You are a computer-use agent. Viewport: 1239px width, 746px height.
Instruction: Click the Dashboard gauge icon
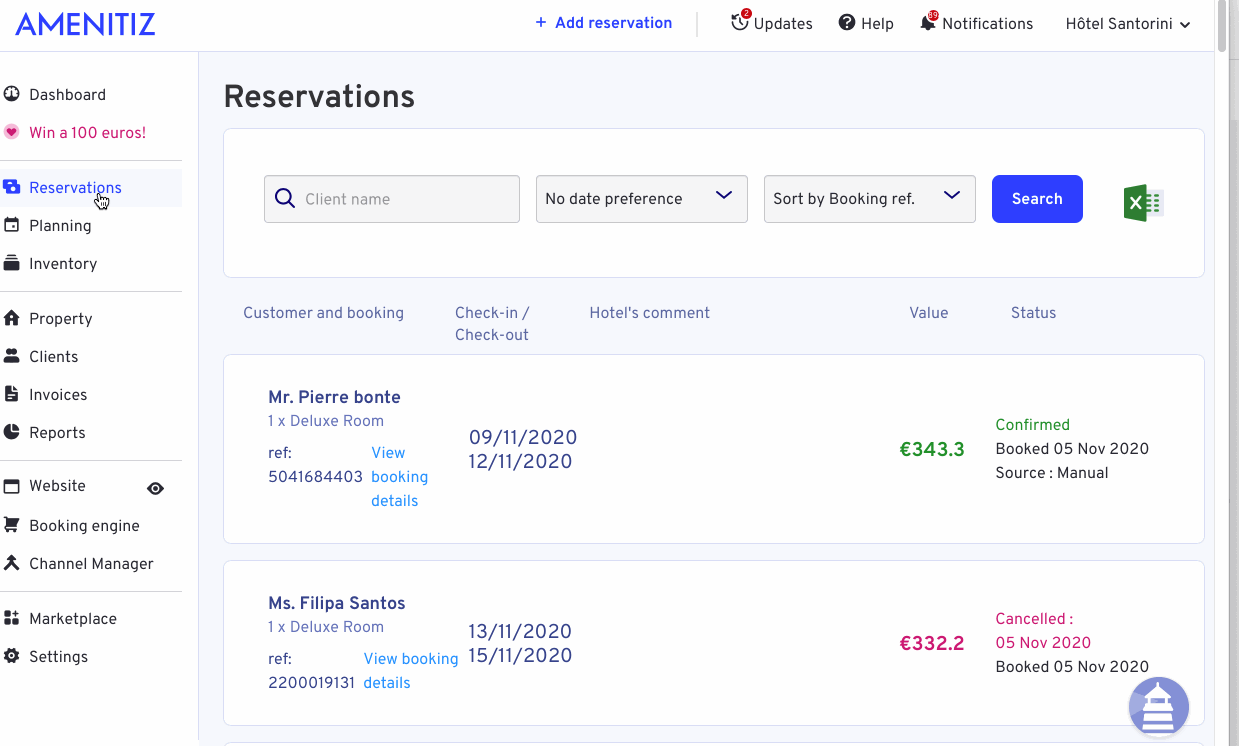pyautogui.click(x=12, y=94)
